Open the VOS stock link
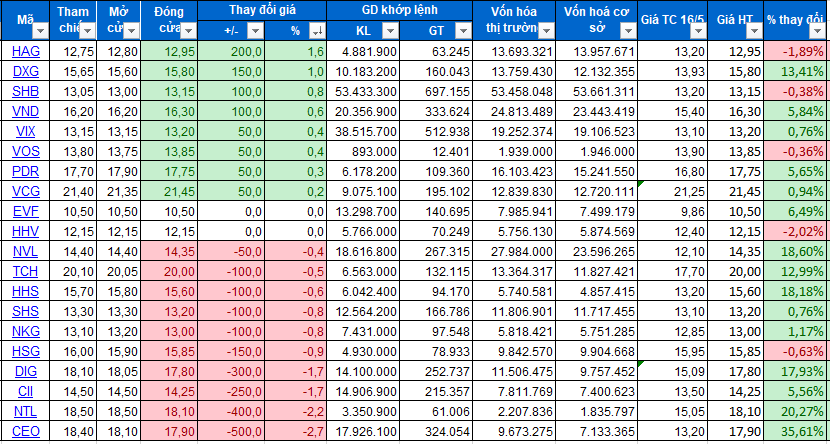This screenshot has height=444, width=830. point(26,152)
